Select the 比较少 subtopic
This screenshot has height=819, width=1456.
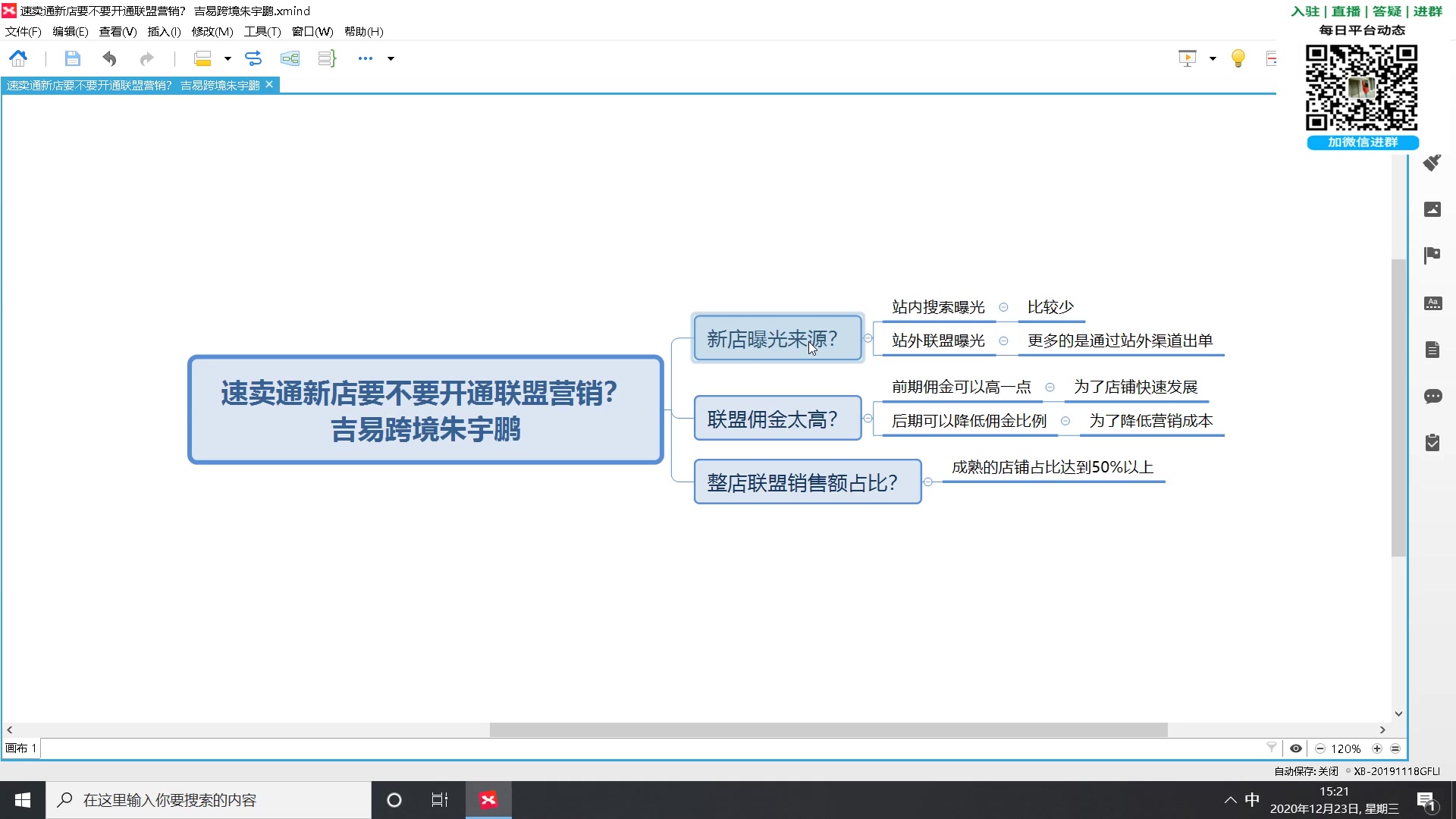(x=1050, y=307)
